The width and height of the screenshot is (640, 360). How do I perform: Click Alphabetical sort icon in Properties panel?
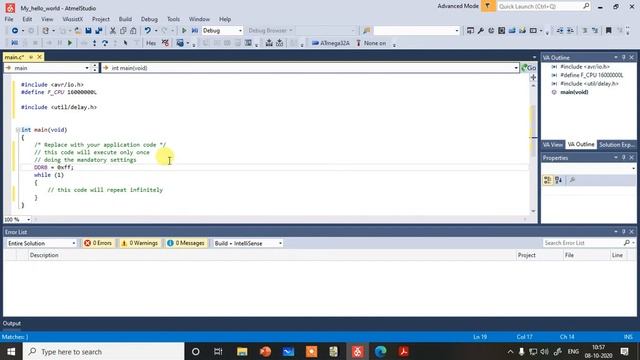tap(558, 180)
